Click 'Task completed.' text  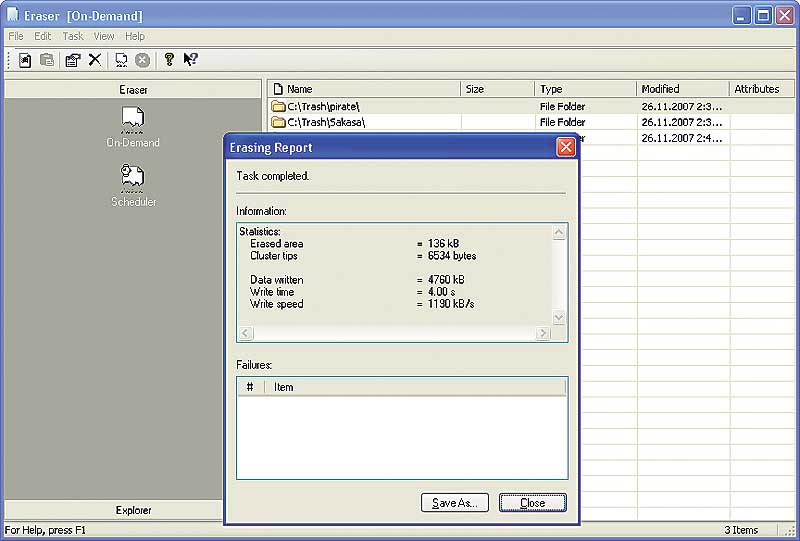pos(272,176)
